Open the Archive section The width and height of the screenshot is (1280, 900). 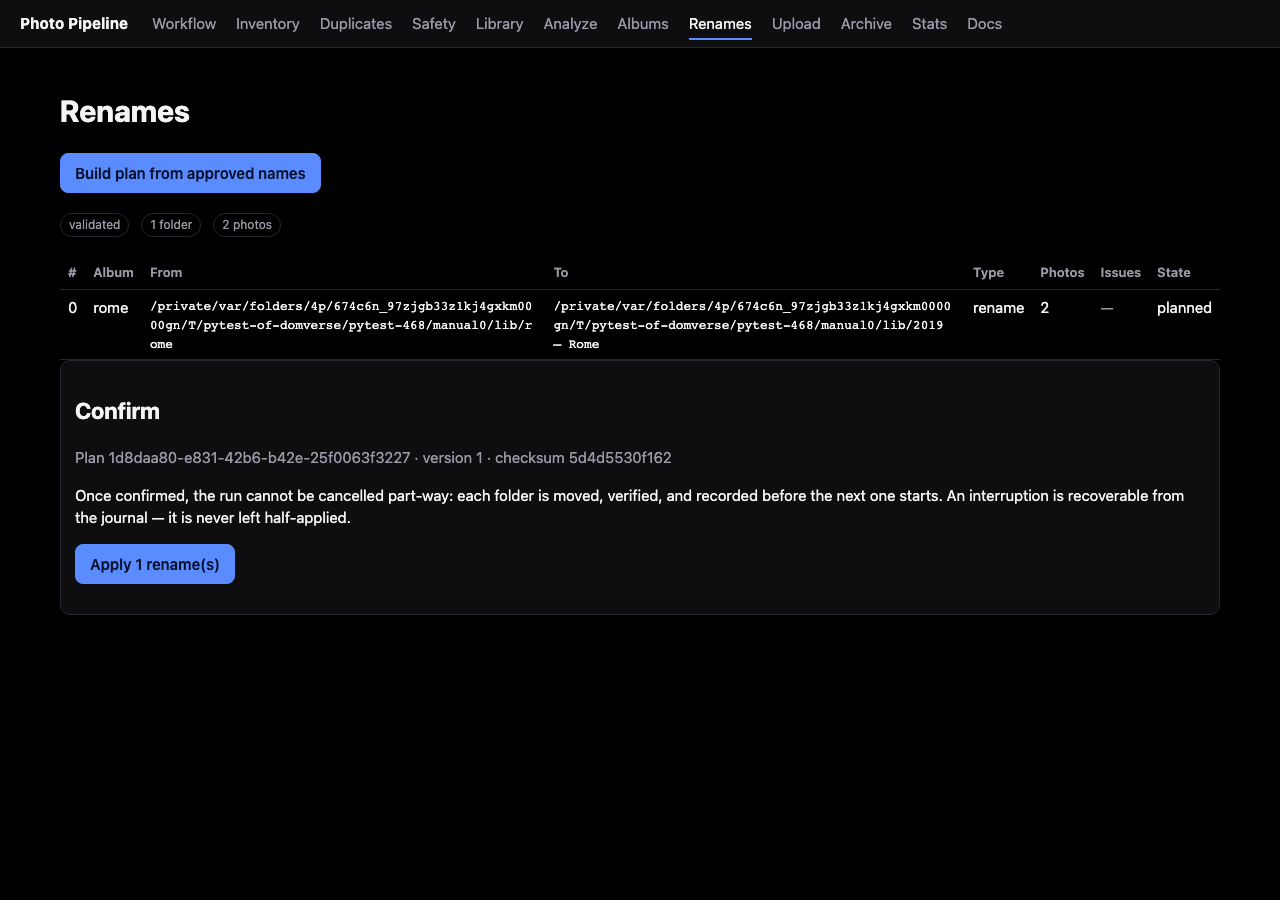click(866, 24)
